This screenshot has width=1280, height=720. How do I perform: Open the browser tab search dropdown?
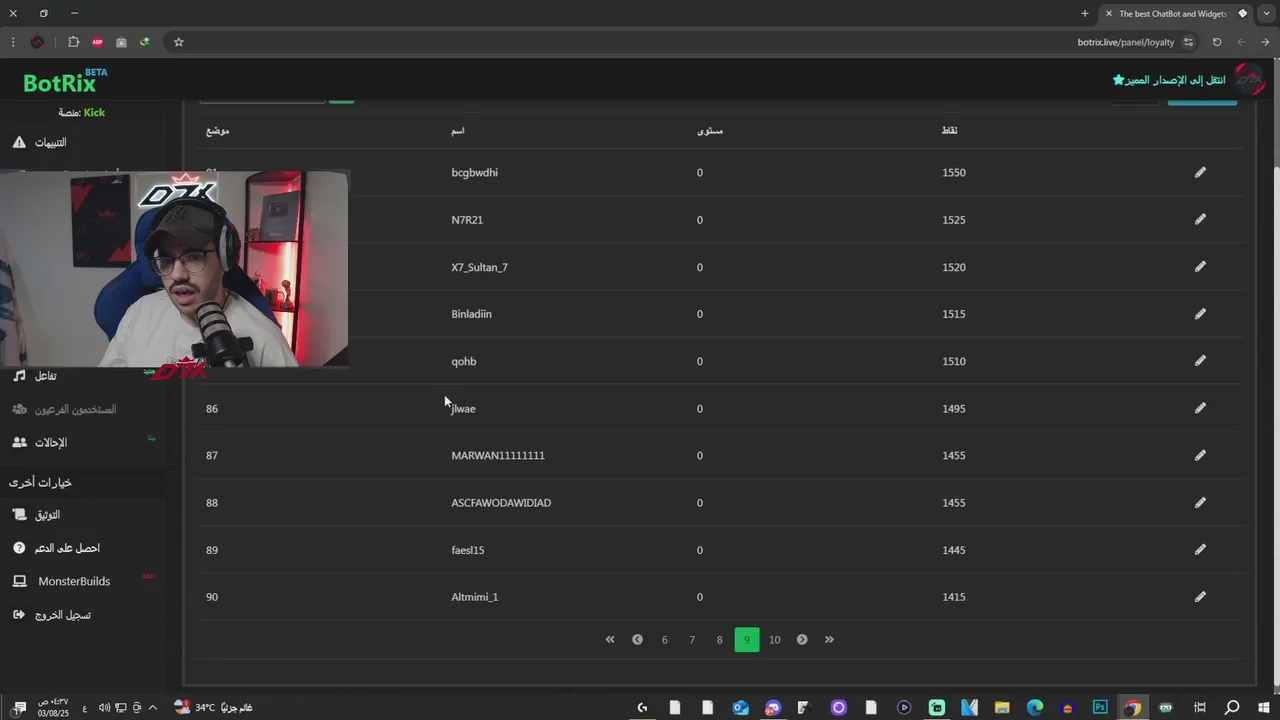click(x=1267, y=14)
